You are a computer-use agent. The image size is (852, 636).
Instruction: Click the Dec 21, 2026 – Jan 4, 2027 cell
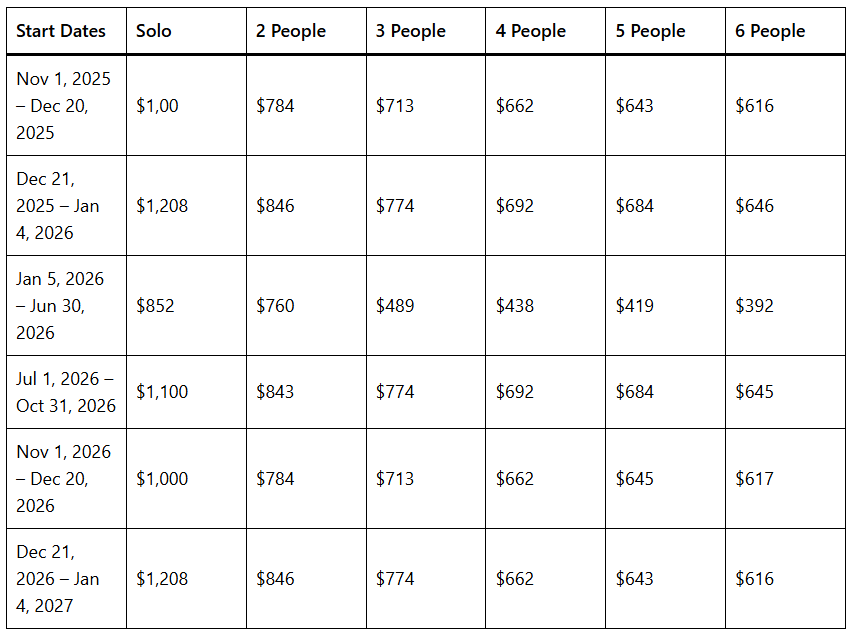point(64,578)
